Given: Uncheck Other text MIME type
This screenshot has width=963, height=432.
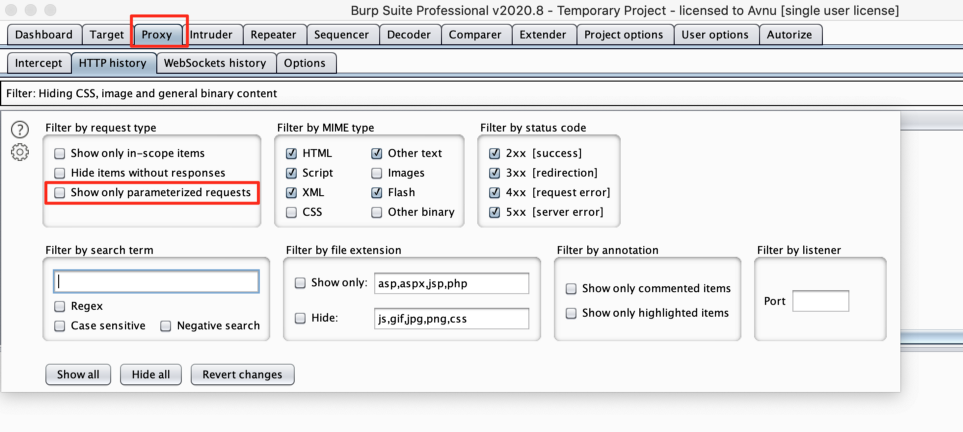Looking at the screenshot, I should click(x=376, y=154).
